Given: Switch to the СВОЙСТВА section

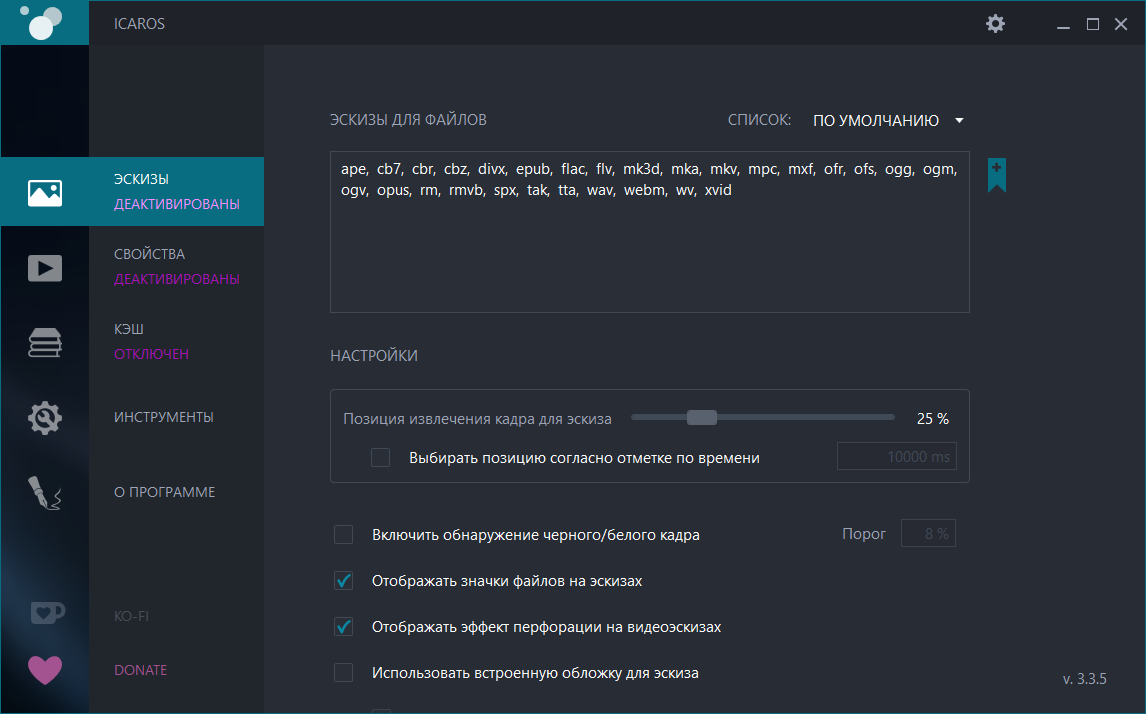Looking at the screenshot, I should [150, 254].
